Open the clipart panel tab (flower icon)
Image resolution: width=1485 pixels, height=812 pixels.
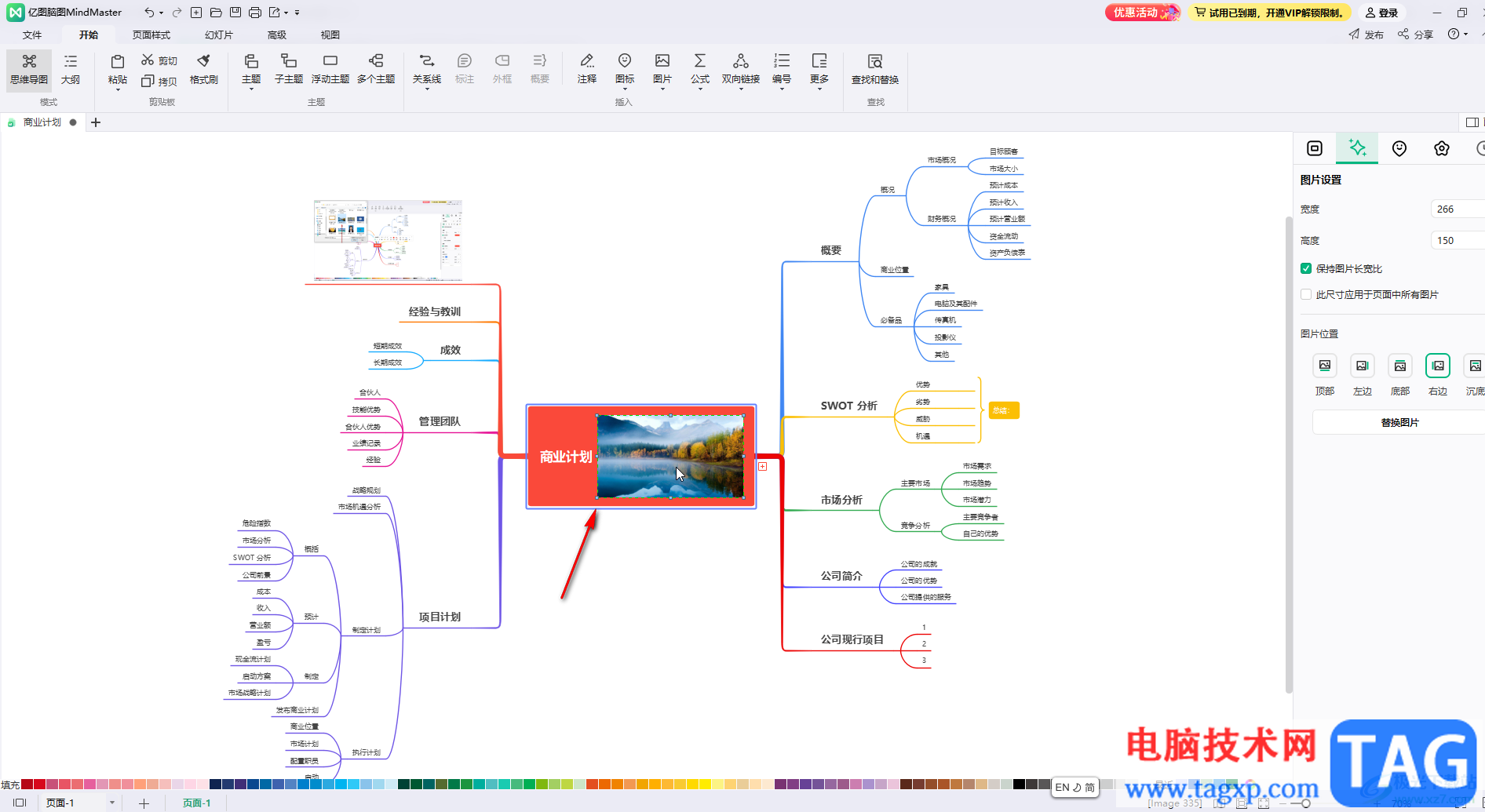pos(1442,148)
